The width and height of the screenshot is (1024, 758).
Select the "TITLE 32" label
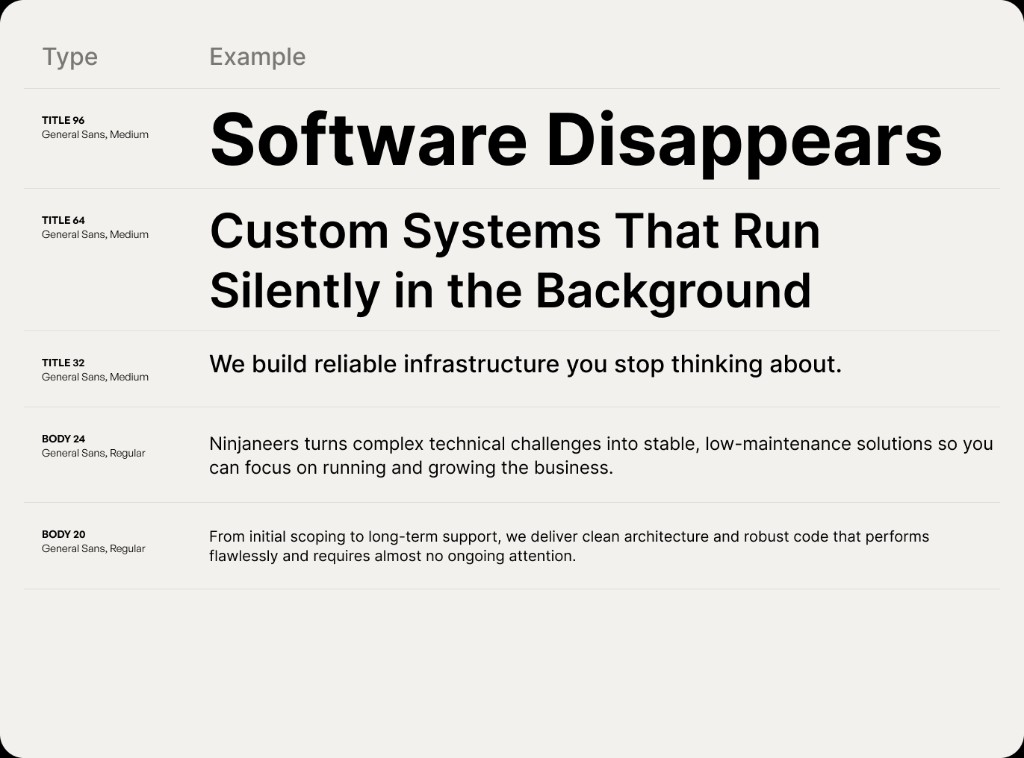(x=63, y=362)
